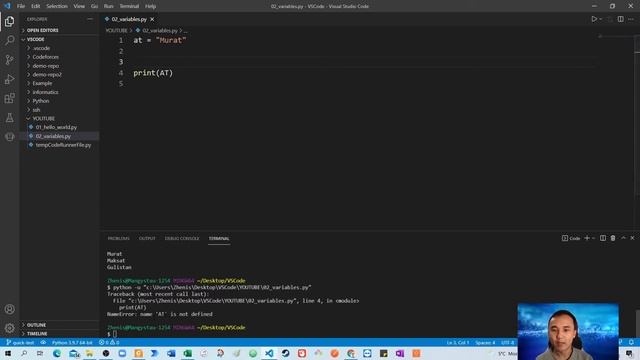The image size is (640, 360).
Task: Open the Terminal menu
Action: point(129,6)
